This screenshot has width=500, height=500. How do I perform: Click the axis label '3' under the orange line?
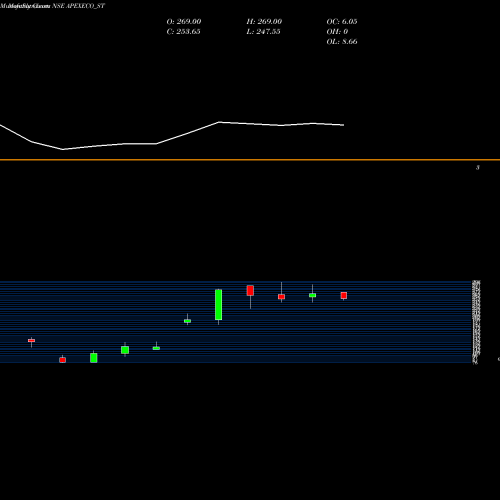(x=478, y=168)
